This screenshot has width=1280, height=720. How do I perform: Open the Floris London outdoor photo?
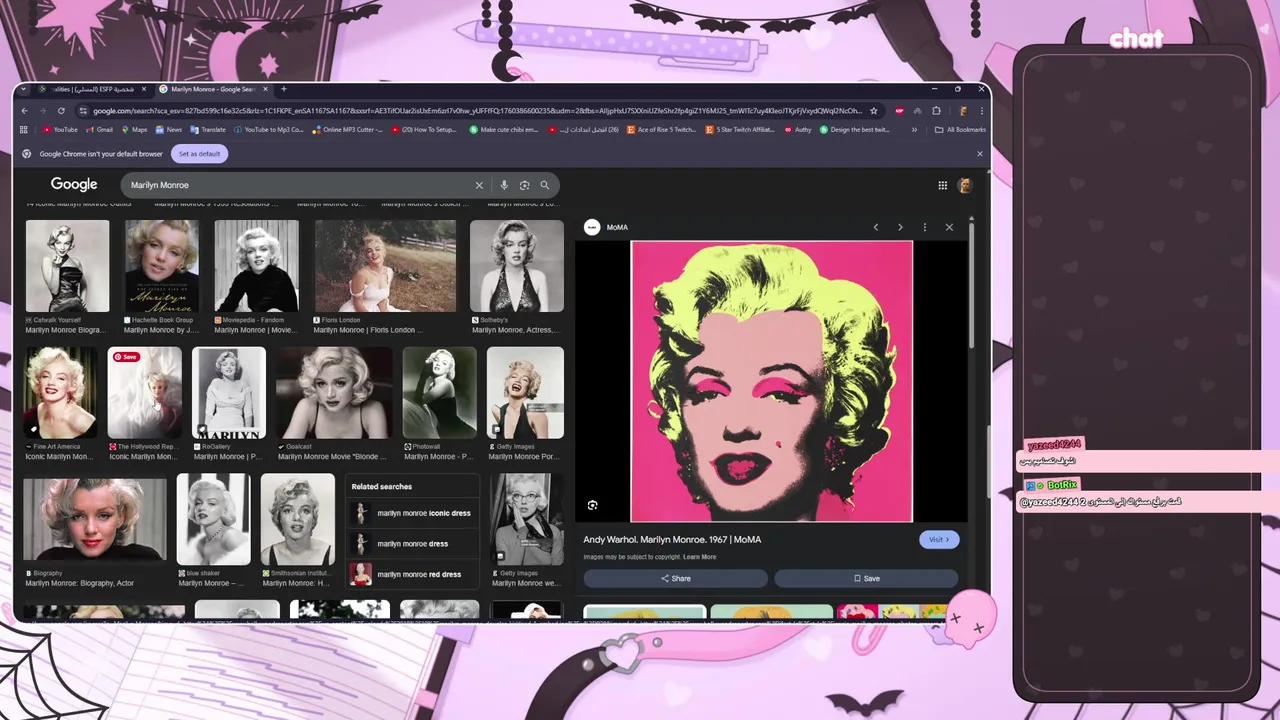pyautogui.click(x=385, y=267)
